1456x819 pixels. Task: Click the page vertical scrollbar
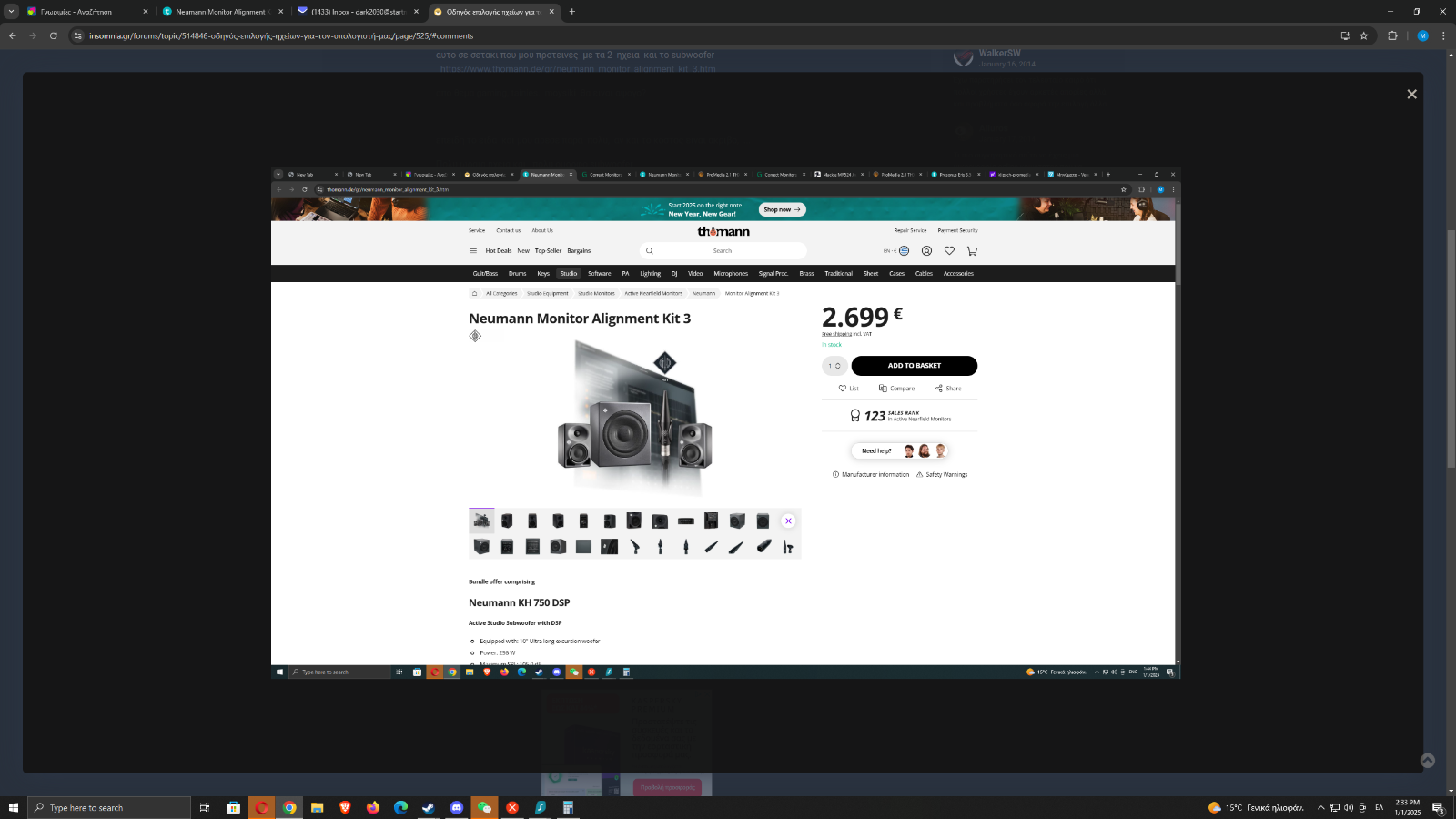pos(1451,350)
